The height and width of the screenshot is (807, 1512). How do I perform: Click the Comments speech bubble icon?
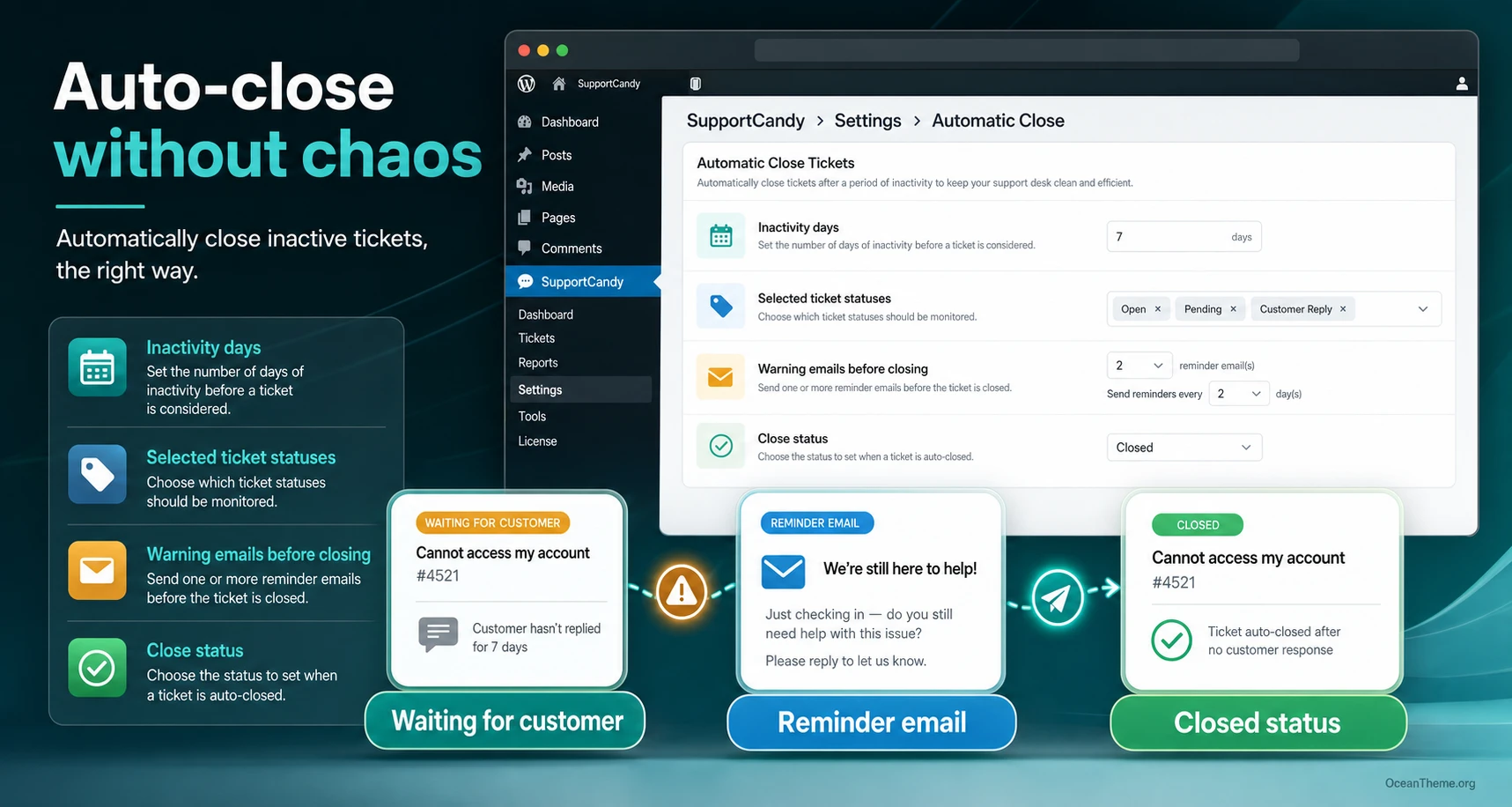pos(525,248)
